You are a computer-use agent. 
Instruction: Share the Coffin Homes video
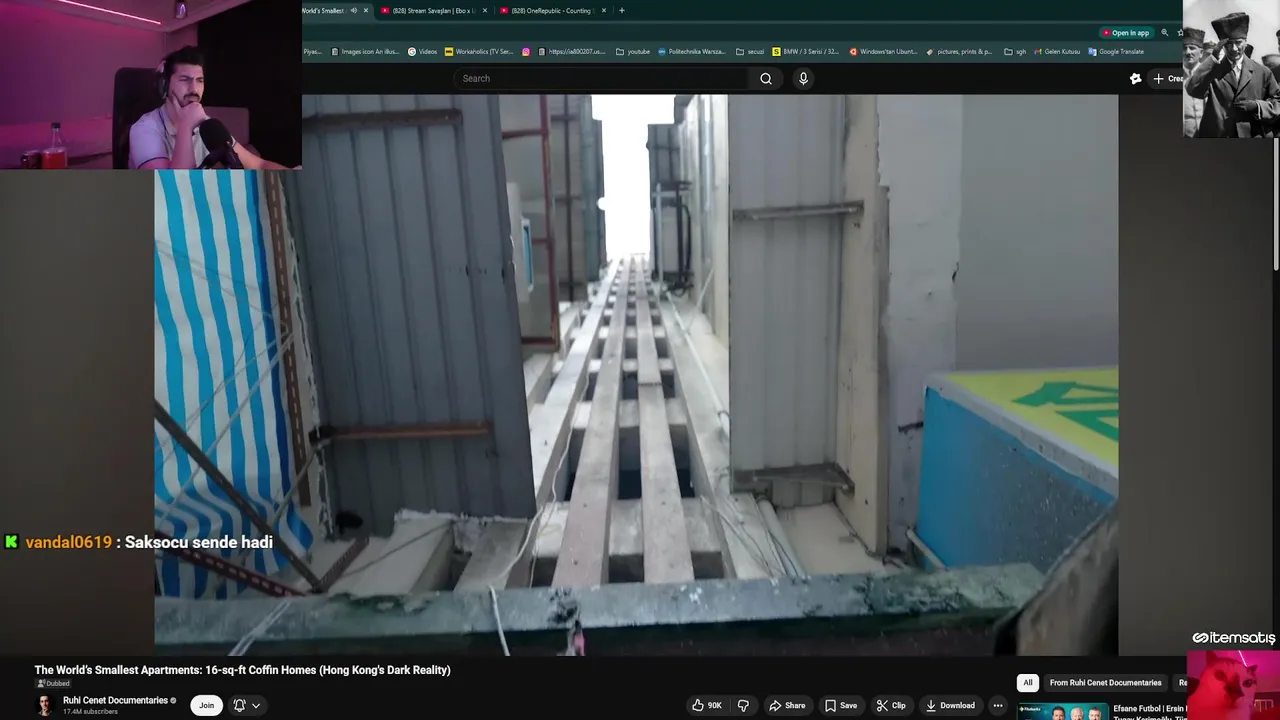click(x=787, y=705)
